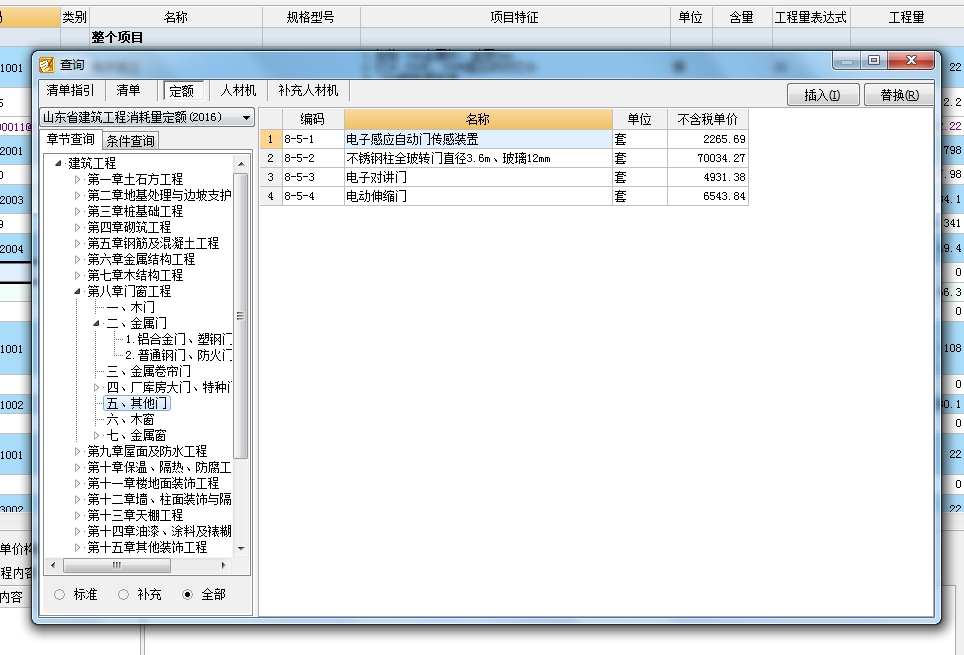Click the 查询 dialog title icon
The image size is (964, 655).
point(46,65)
